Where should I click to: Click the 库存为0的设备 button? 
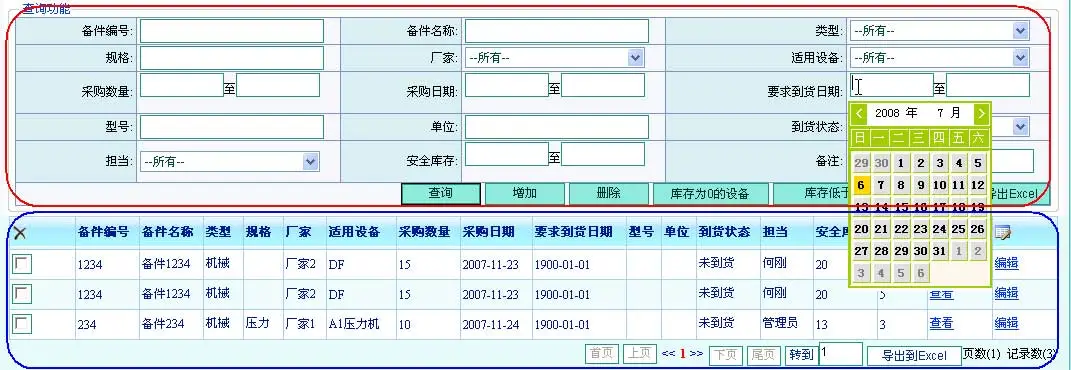710,194
